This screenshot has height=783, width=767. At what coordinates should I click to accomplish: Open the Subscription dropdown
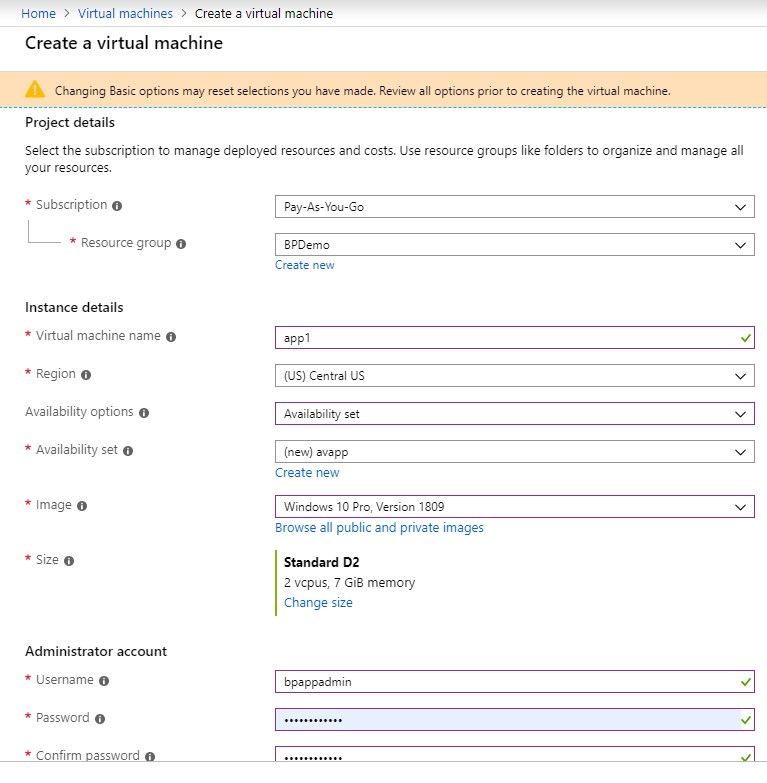pos(514,207)
